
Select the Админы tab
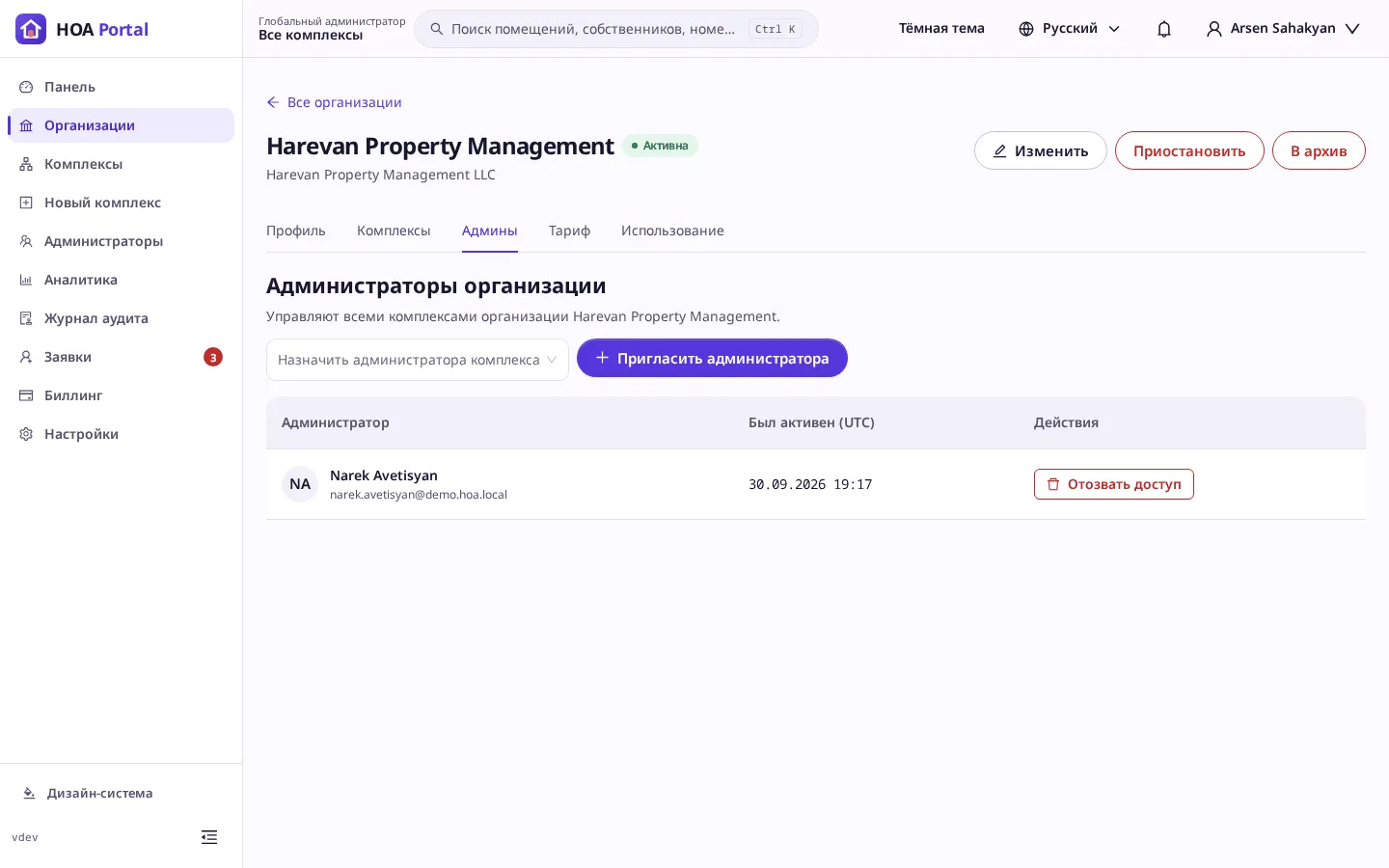490,231
